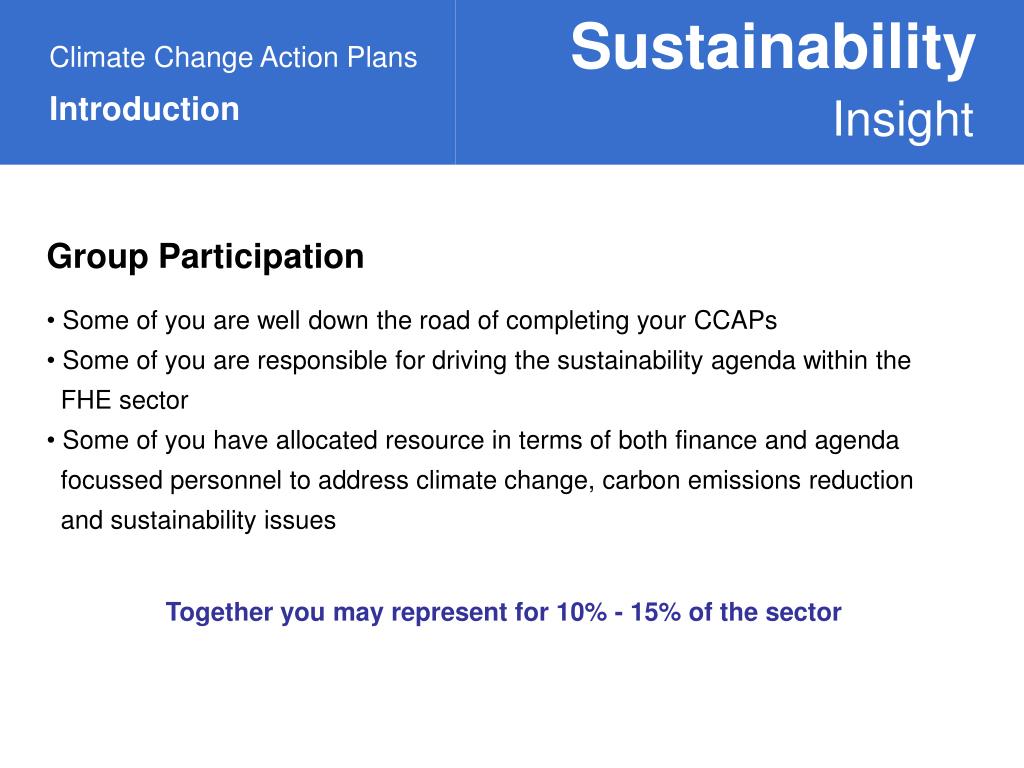The image size is (1024, 768).
Task: Click the first bullet point marker
Action: (x=51, y=321)
